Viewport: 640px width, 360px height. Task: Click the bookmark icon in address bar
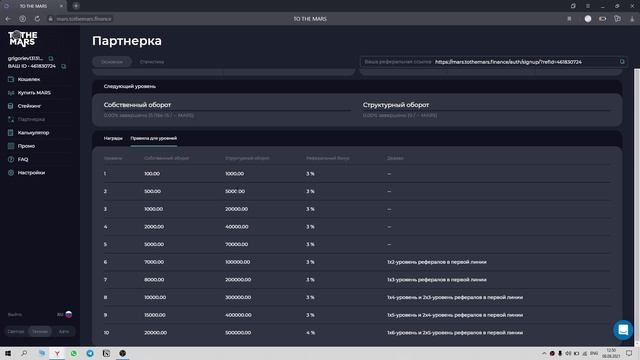[x=569, y=19]
